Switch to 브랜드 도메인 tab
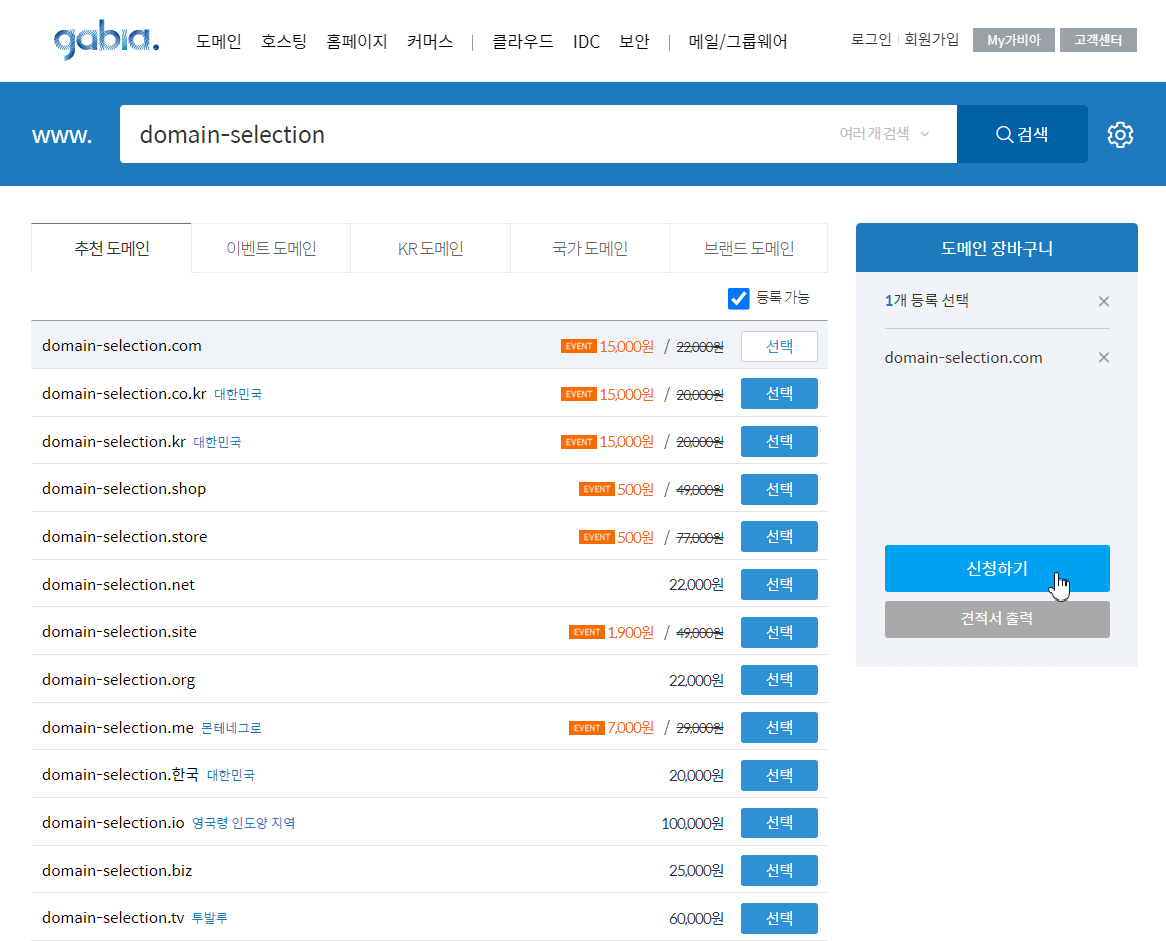 point(749,248)
